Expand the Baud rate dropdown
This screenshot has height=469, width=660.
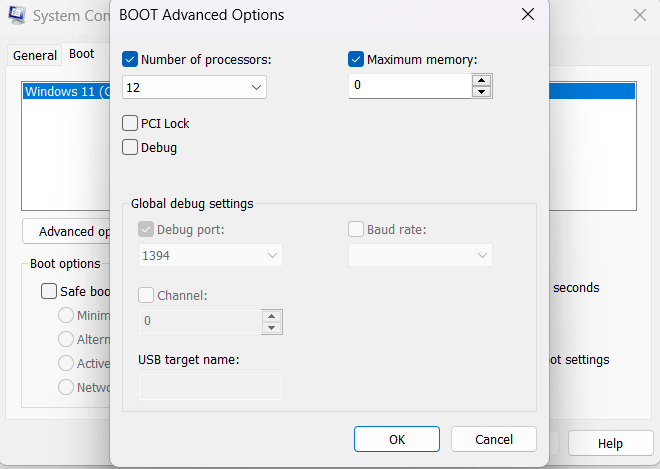pyautogui.click(x=420, y=255)
